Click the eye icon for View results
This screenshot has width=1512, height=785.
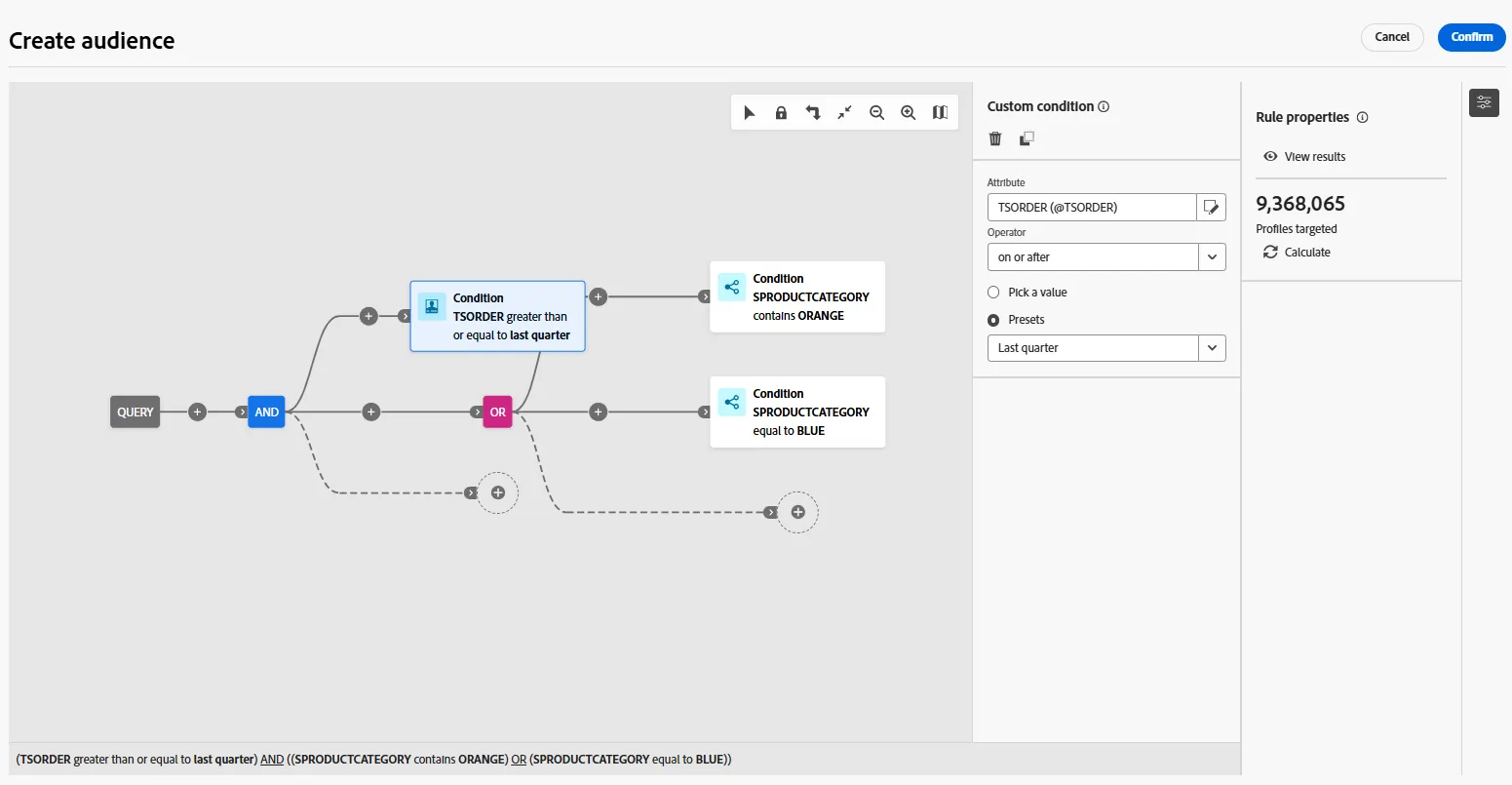click(1270, 156)
